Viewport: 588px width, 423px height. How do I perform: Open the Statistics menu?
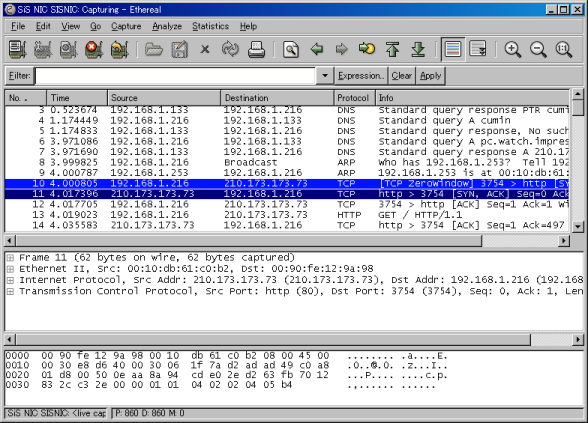click(x=210, y=26)
